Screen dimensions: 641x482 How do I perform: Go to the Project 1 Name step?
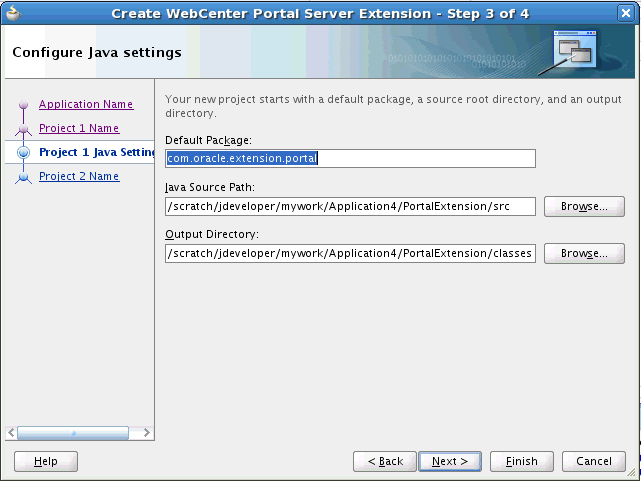[x=79, y=128]
